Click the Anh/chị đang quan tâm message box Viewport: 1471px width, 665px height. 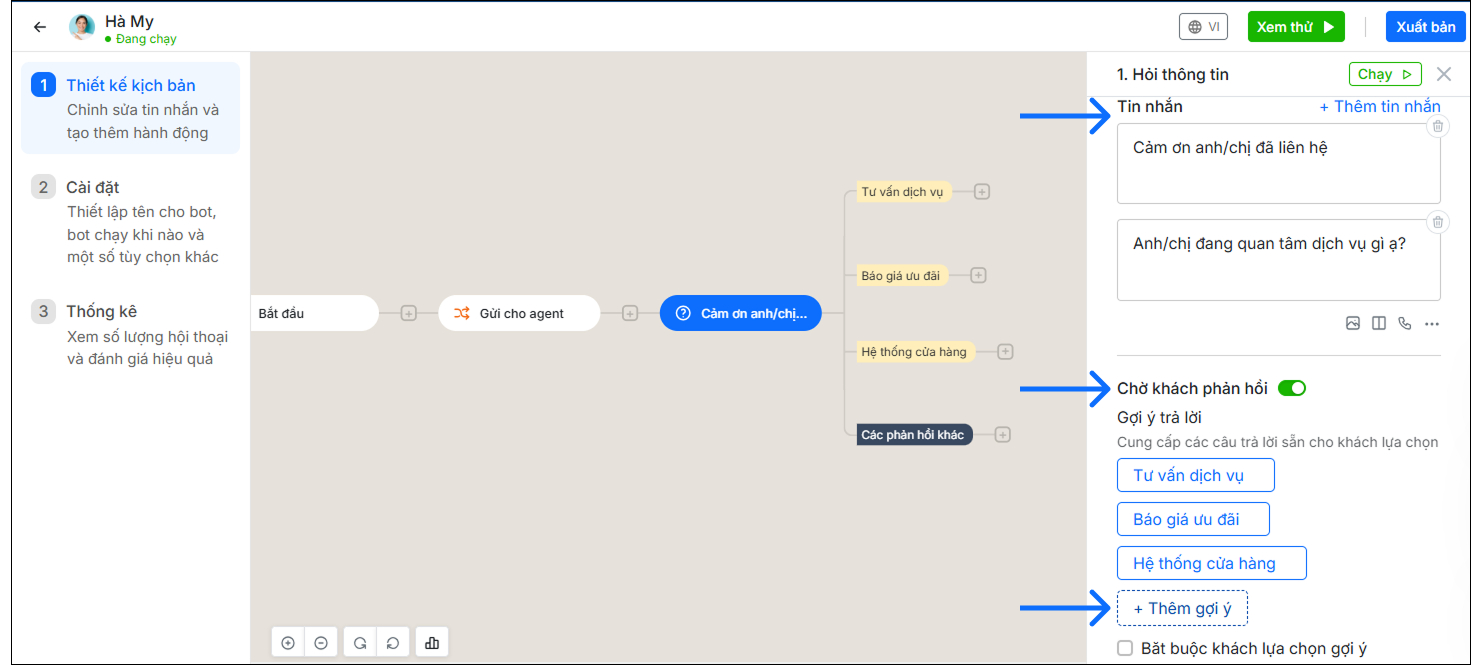coord(1278,259)
